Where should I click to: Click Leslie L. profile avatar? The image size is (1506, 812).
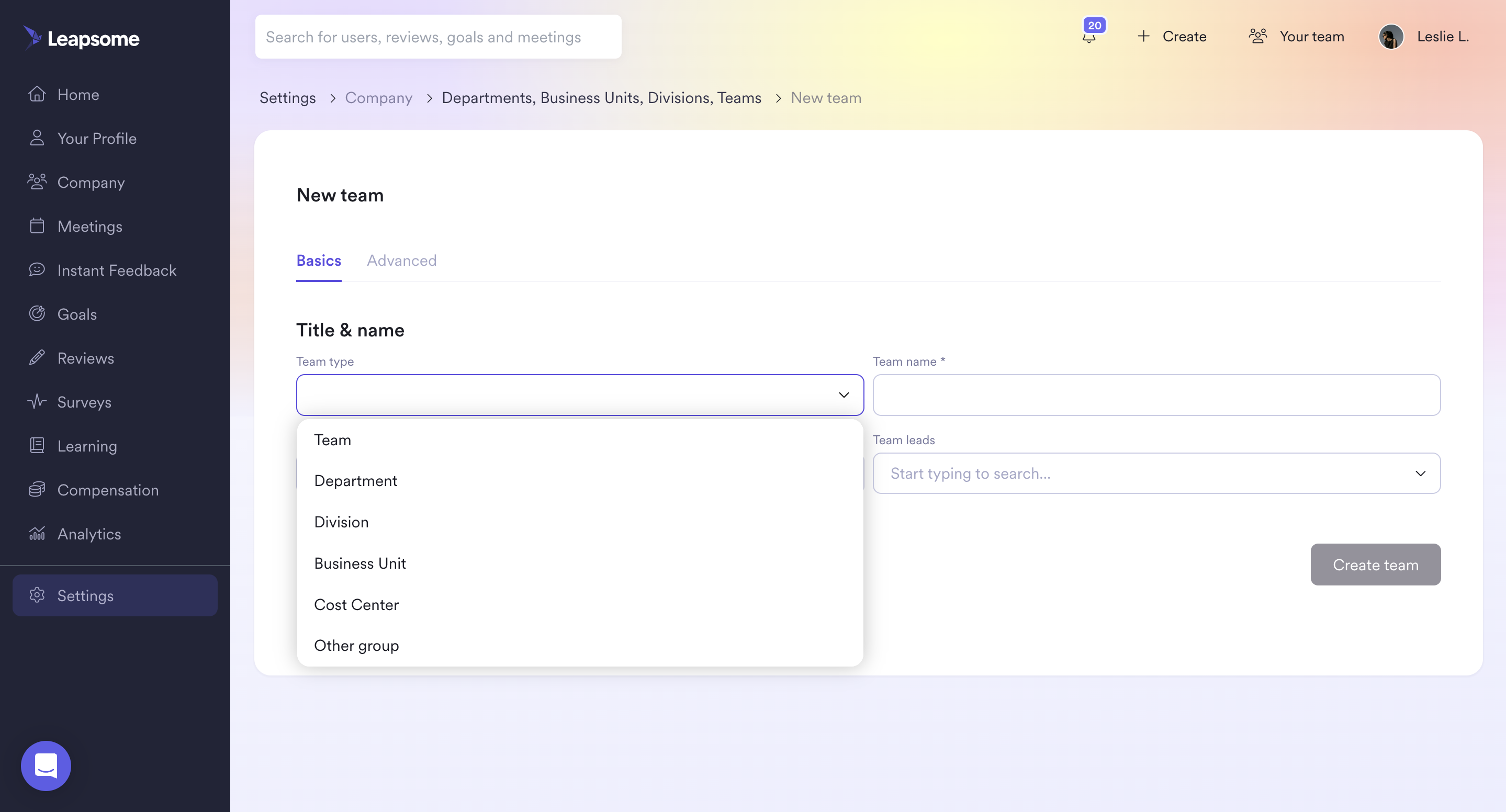[x=1391, y=37]
